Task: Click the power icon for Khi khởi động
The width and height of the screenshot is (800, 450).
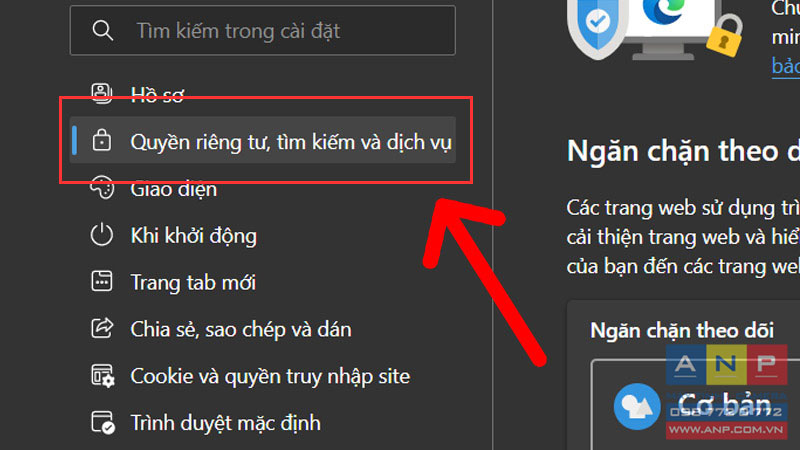Action: coord(102,235)
